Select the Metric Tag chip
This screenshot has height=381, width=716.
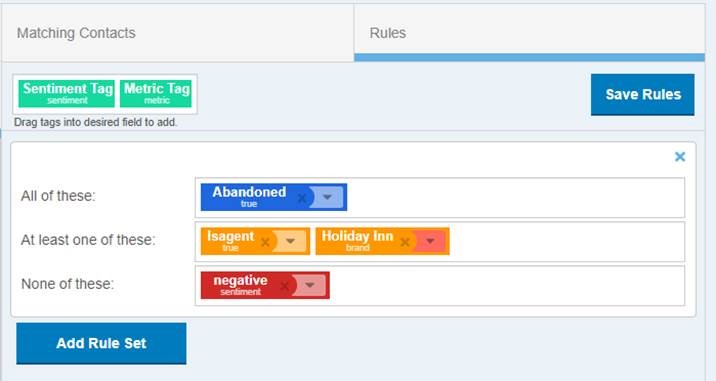(156, 94)
